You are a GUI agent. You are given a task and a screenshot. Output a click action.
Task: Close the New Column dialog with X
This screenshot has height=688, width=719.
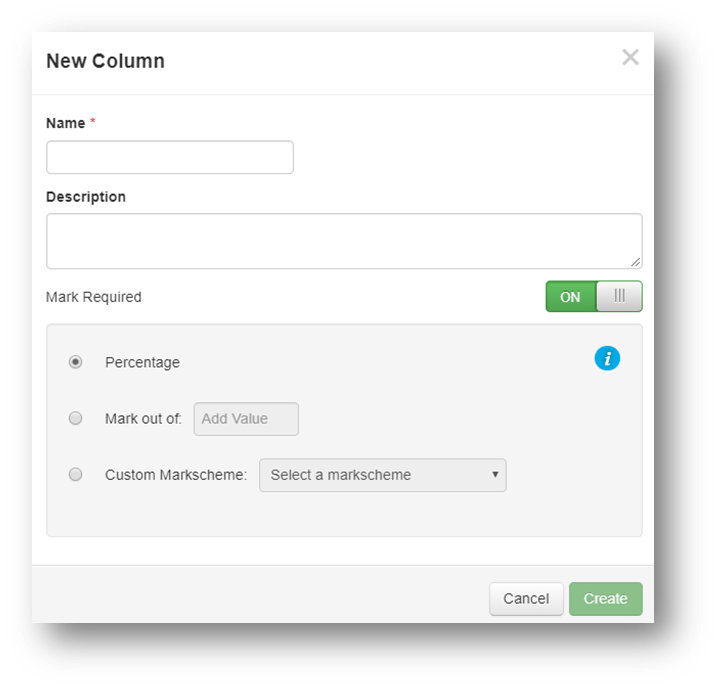630,57
